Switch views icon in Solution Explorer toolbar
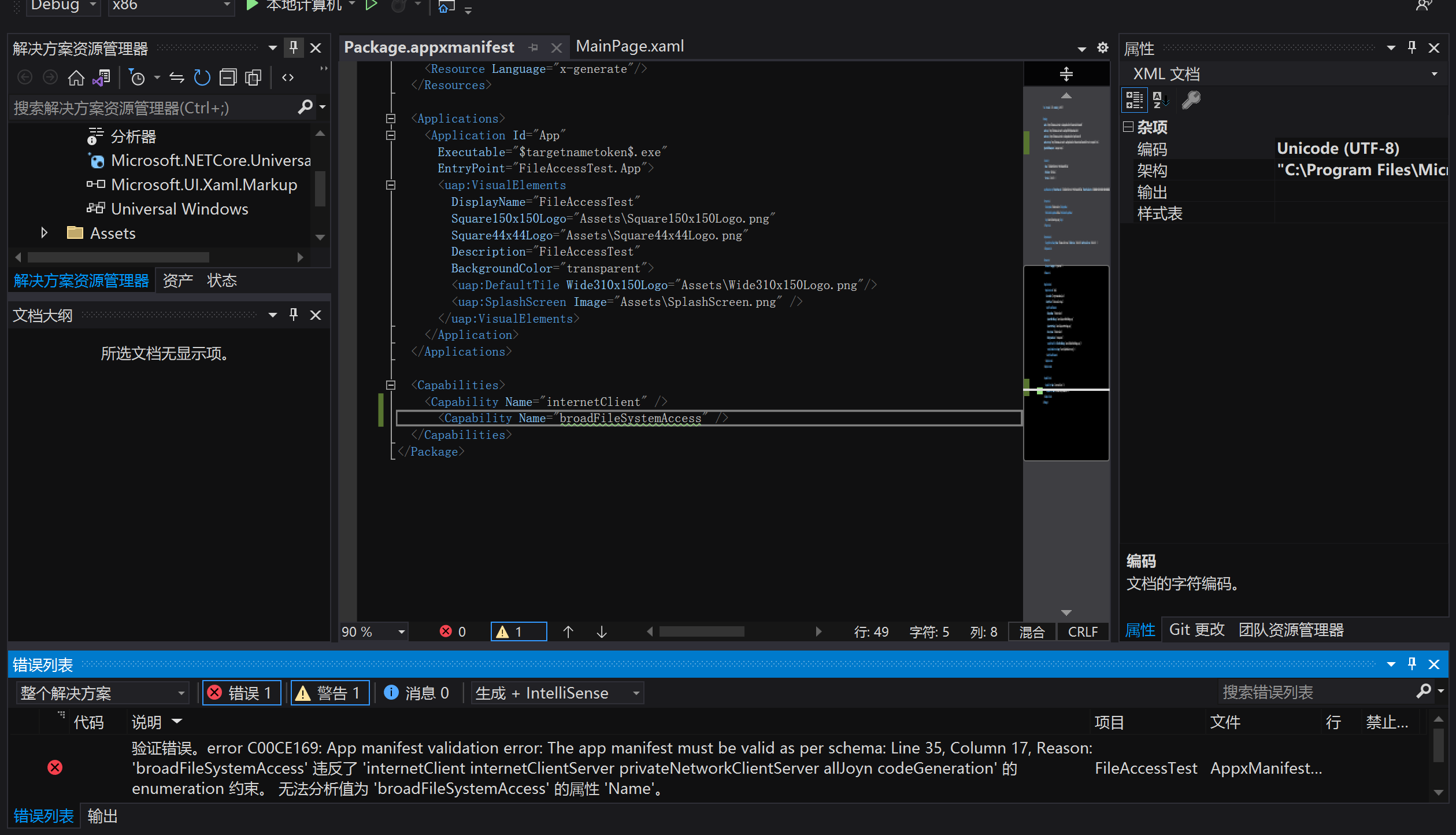 (x=102, y=77)
